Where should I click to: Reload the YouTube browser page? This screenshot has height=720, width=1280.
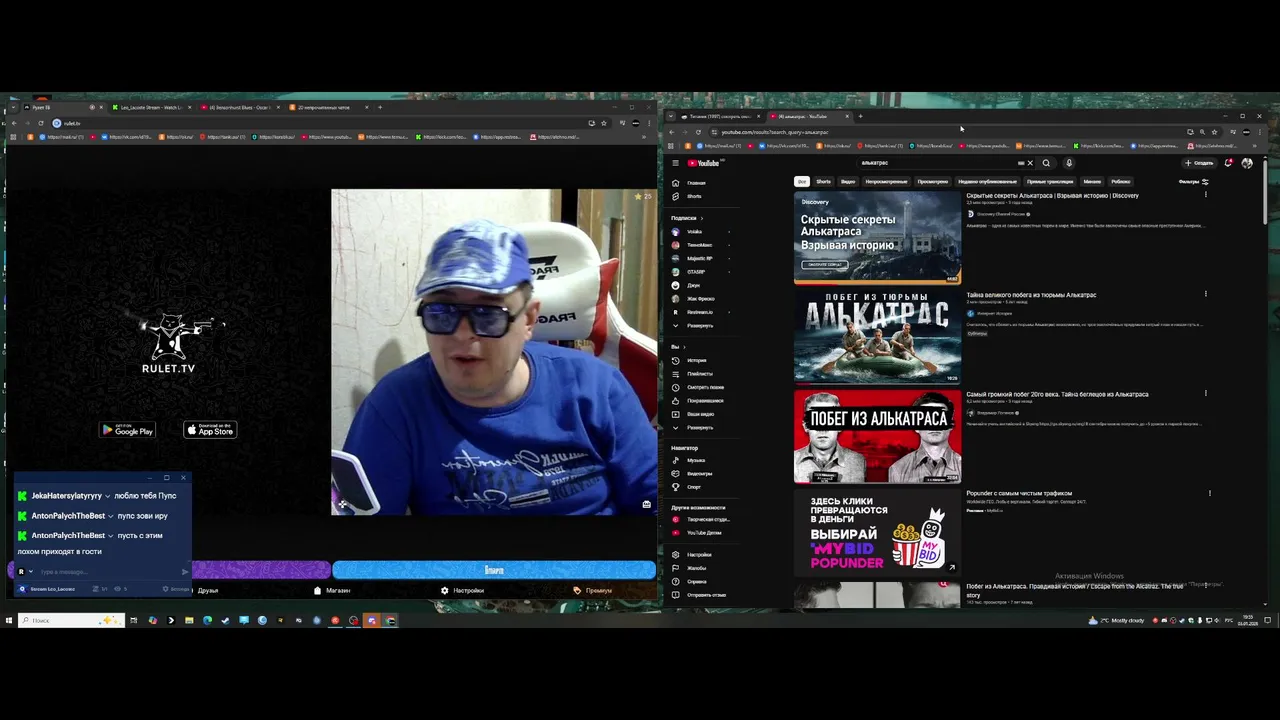coord(698,132)
